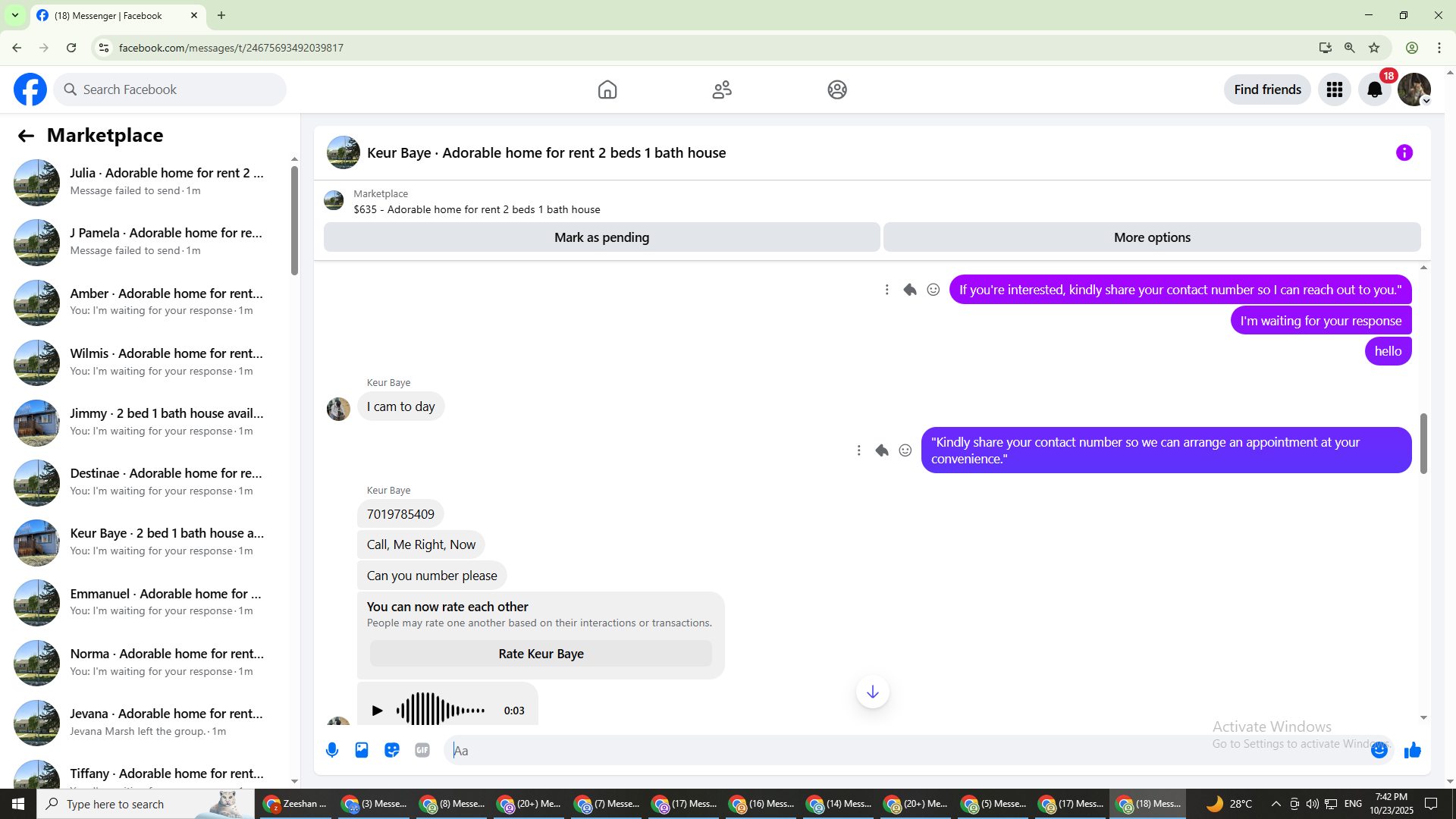Click the Aa message input field
Viewport: 1456px width, 819px height.
(x=834, y=750)
